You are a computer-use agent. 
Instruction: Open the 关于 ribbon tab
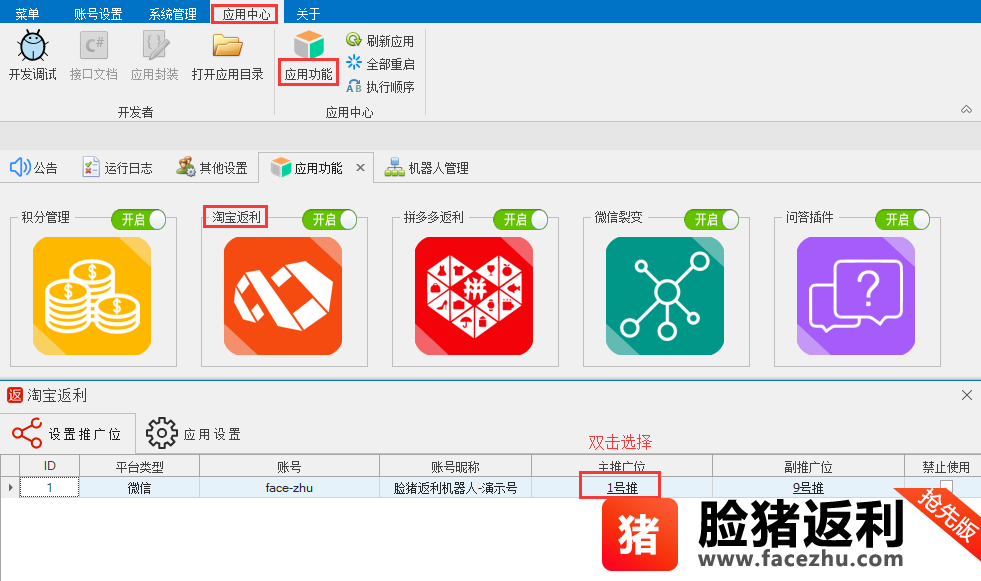tap(308, 14)
